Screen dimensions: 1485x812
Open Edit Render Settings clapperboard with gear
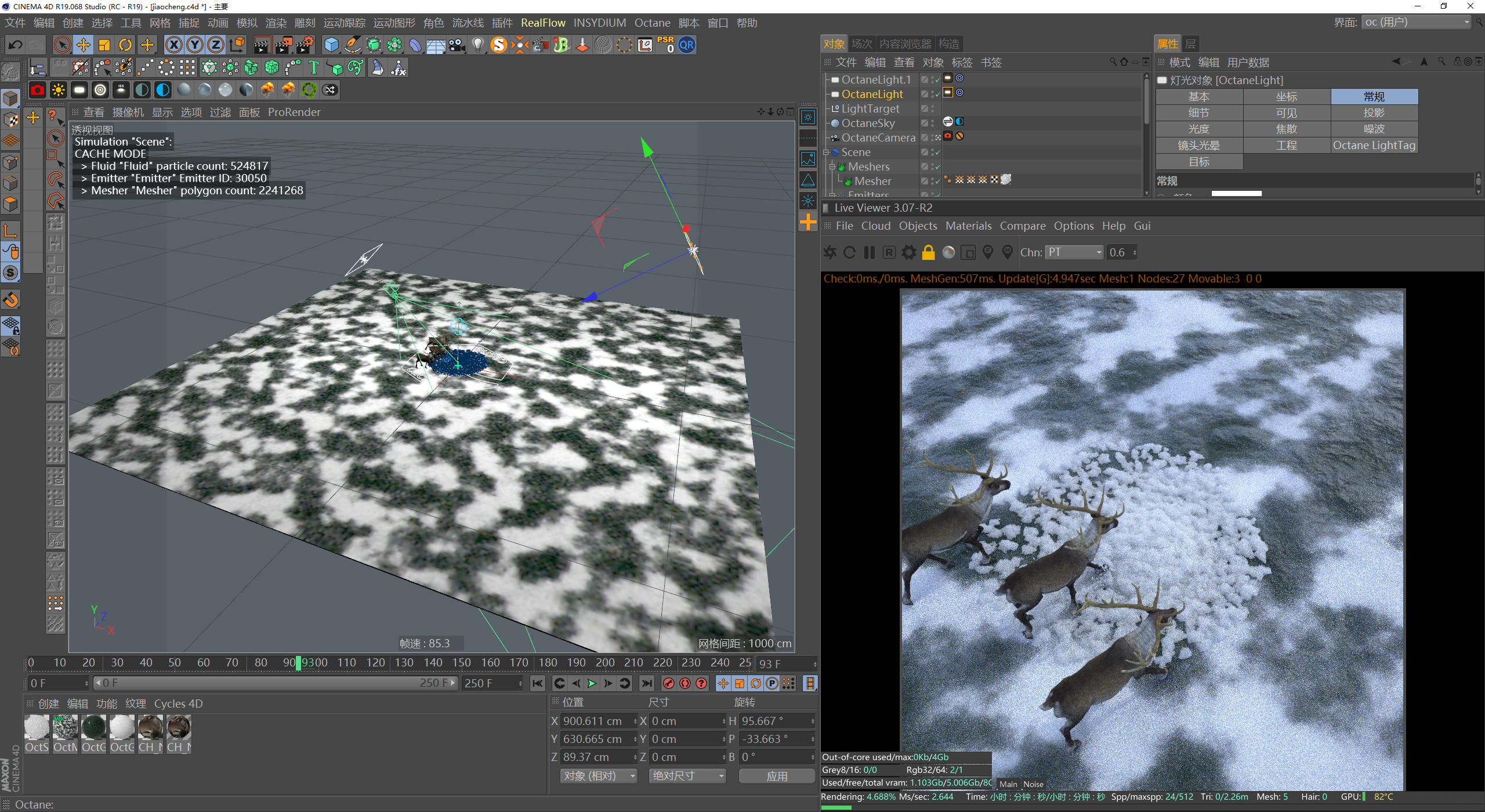pos(305,45)
